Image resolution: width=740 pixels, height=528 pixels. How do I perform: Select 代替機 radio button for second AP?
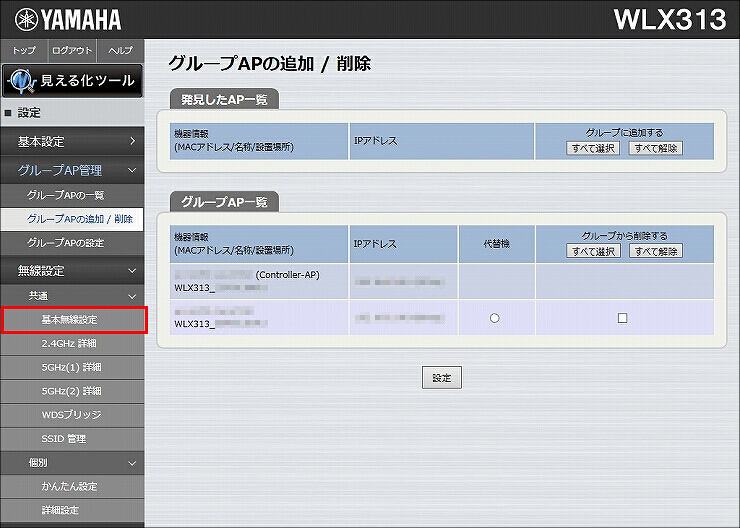point(494,318)
